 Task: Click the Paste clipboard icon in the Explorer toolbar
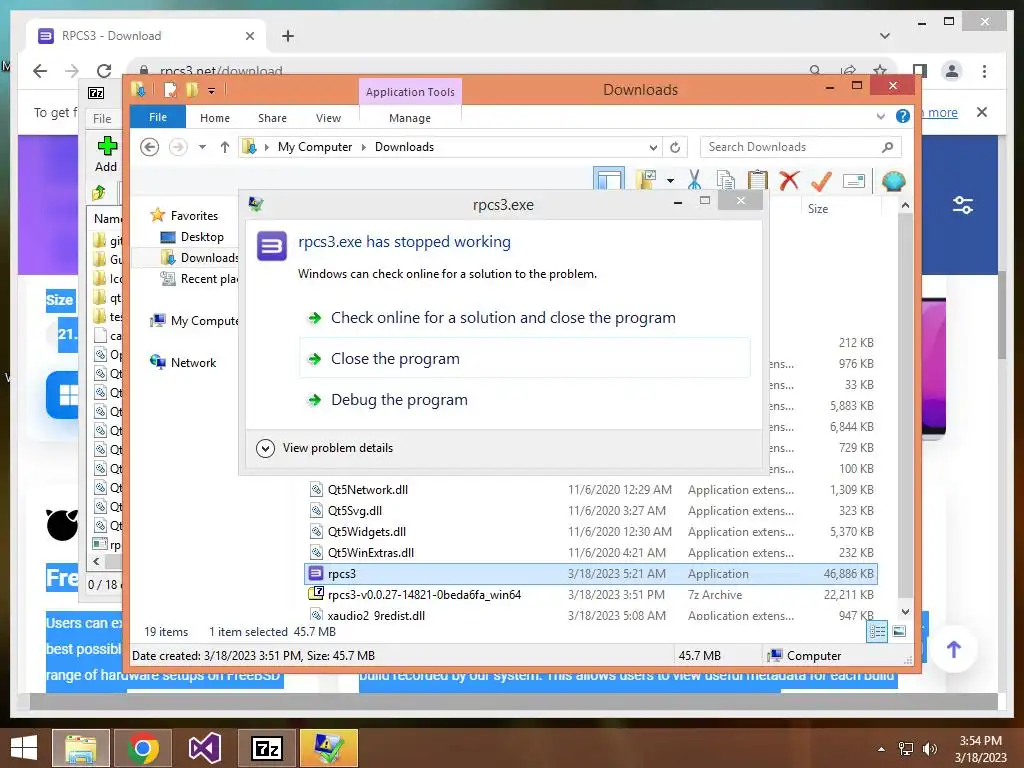click(758, 180)
